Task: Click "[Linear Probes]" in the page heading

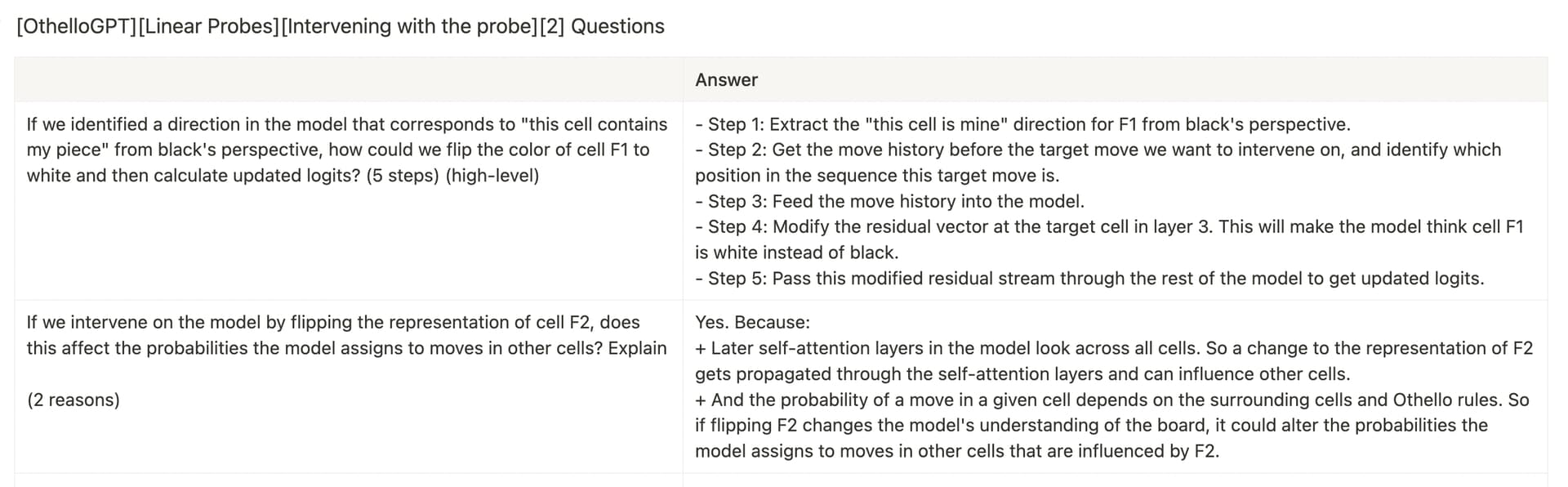Action: [x=208, y=26]
